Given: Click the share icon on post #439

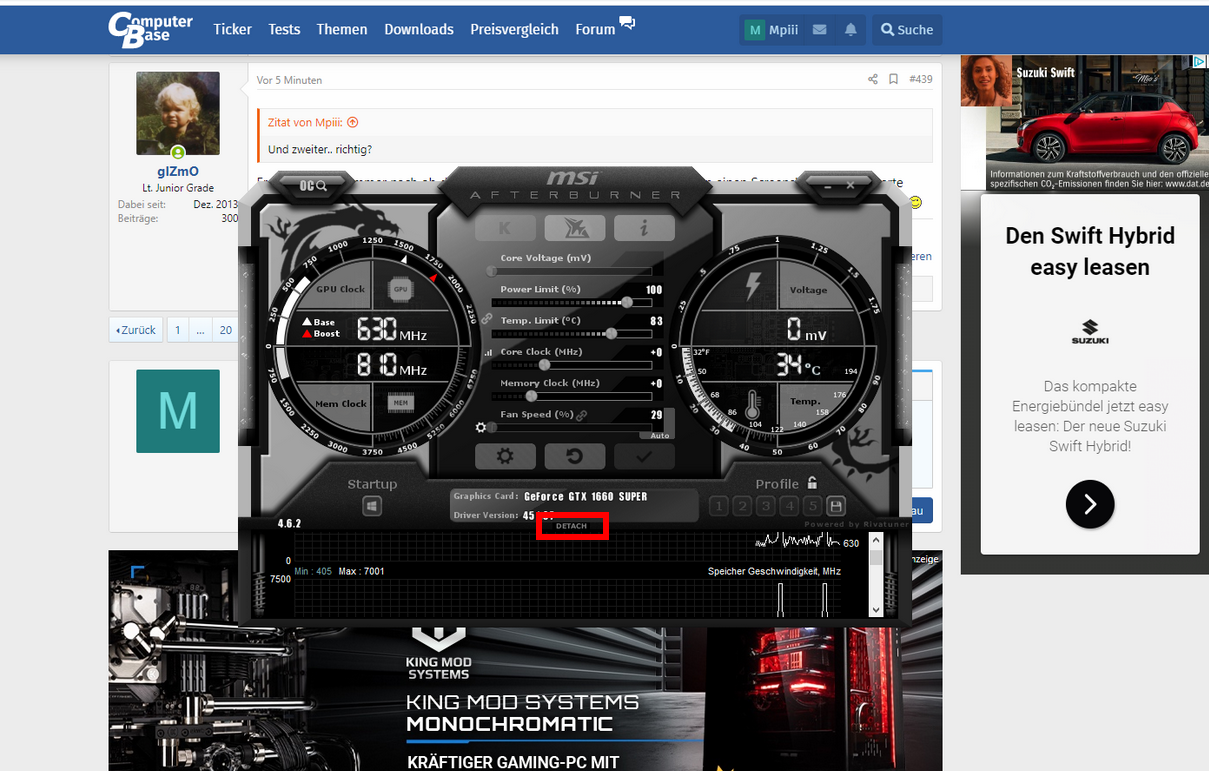Looking at the screenshot, I should [x=873, y=79].
